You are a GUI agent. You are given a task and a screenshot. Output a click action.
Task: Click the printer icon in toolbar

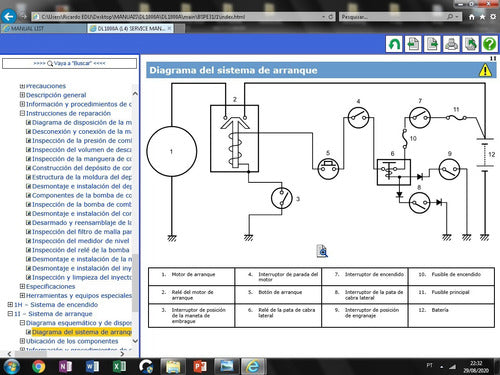click(x=451, y=44)
